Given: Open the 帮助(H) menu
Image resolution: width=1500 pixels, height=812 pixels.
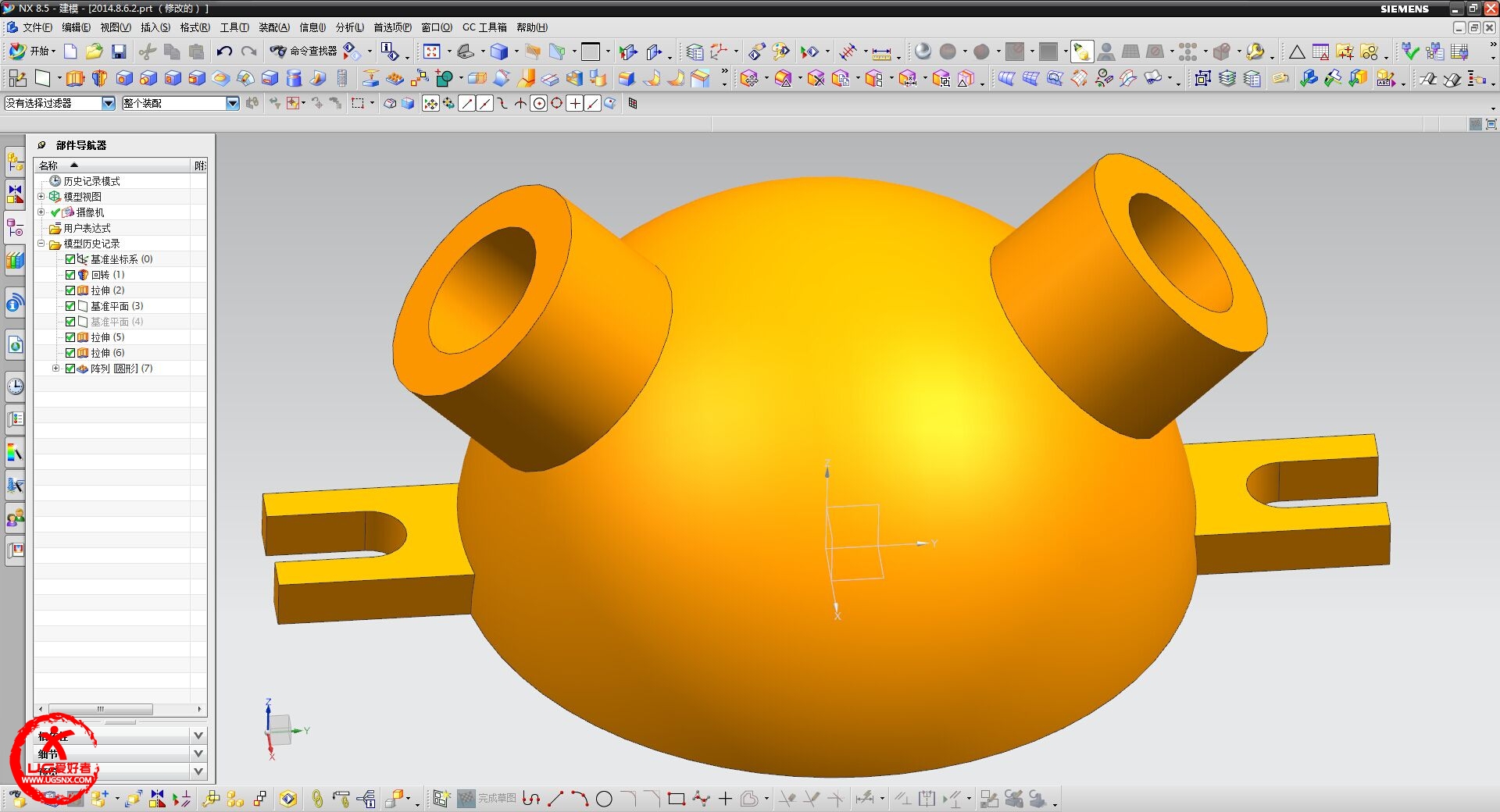Looking at the screenshot, I should coord(532,27).
